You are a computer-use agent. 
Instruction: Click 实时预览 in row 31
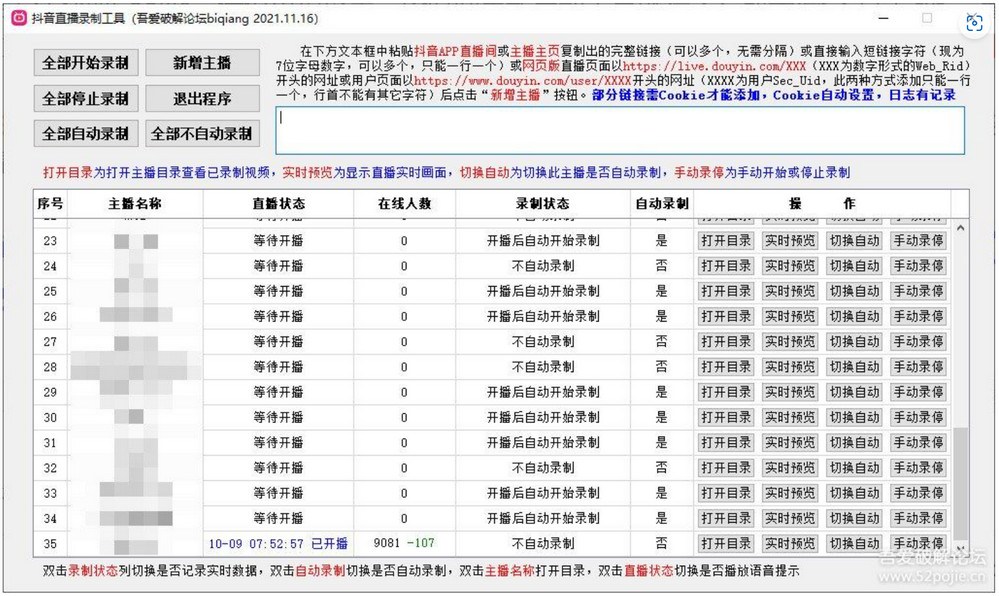pos(790,442)
